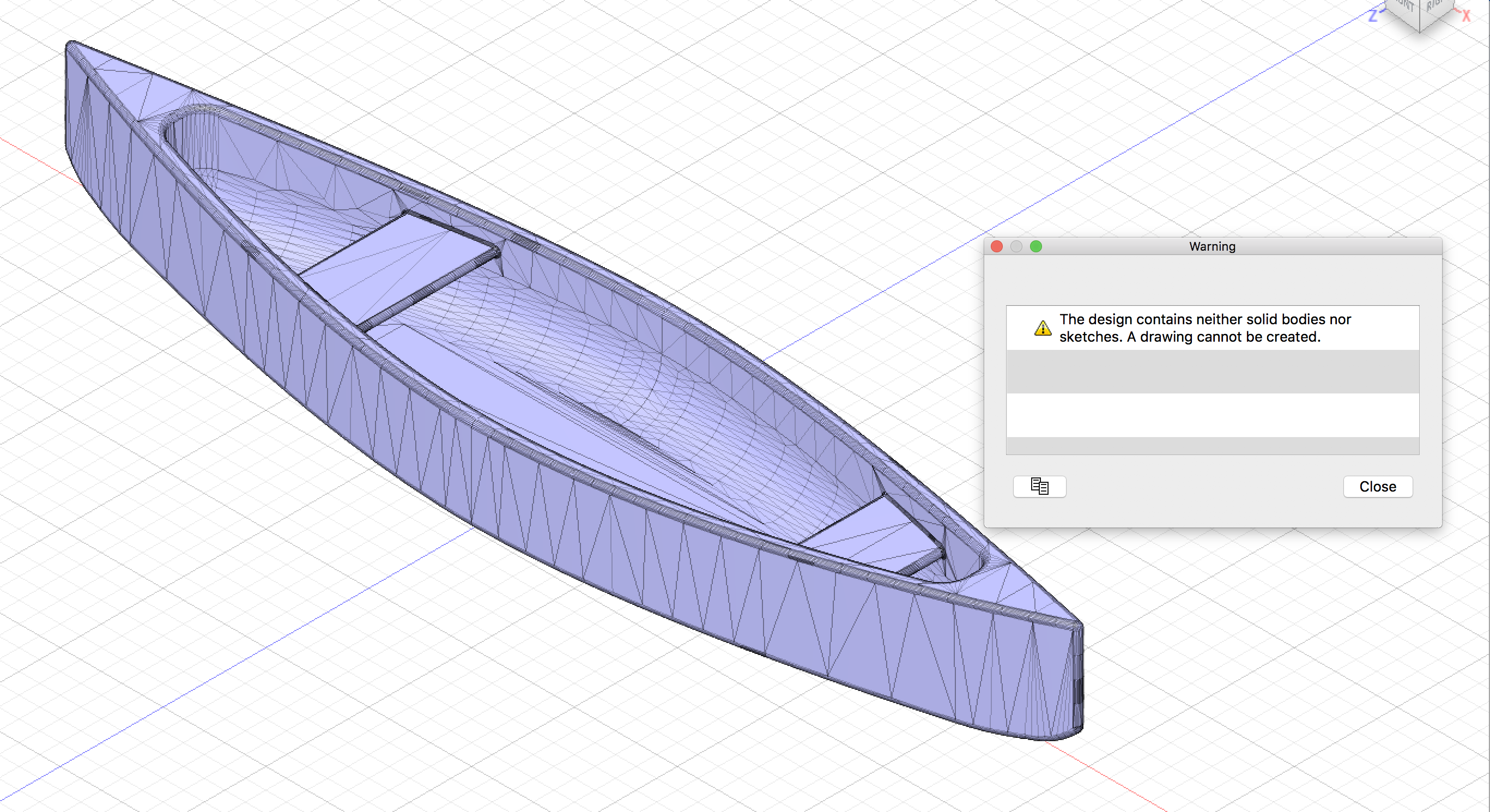Click the red X axis label beside the ViewCube
Screen dimensions: 1490x812
(x=1467, y=16)
